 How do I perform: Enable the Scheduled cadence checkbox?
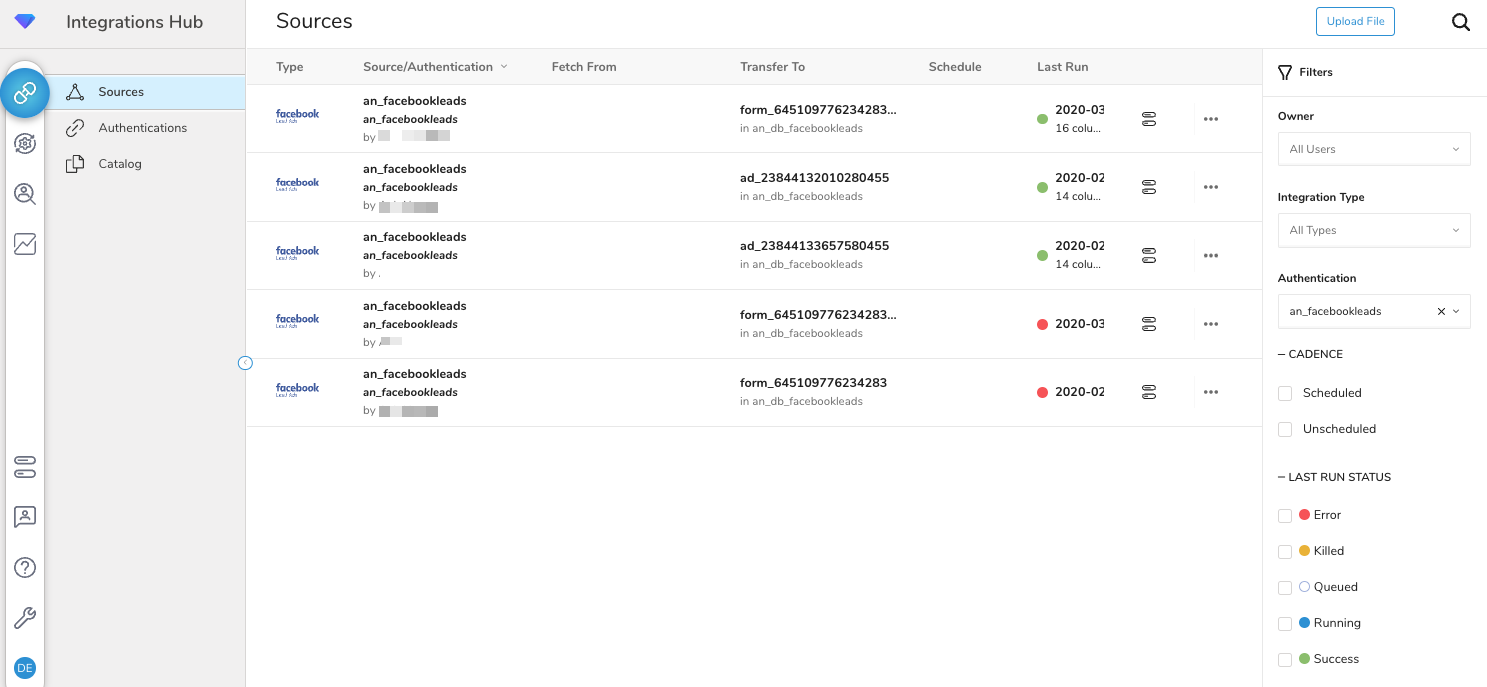1285,393
